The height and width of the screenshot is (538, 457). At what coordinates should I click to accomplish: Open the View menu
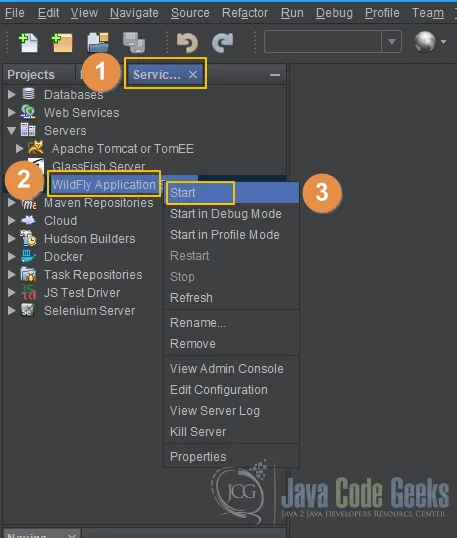pyautogui.click(x=84, y=13)
